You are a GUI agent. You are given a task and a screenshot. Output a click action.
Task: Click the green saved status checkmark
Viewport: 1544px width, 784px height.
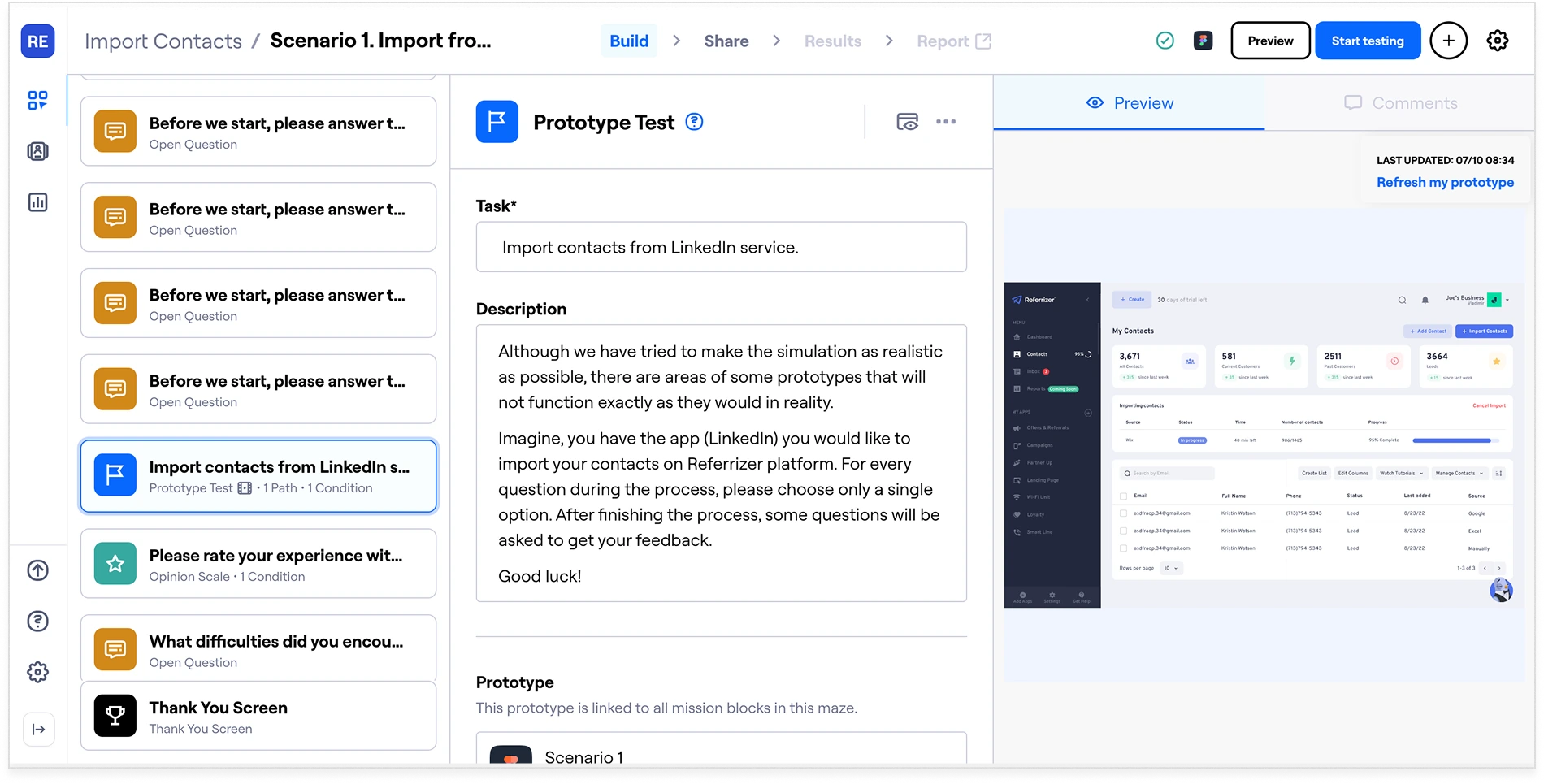pos(1165,41)
